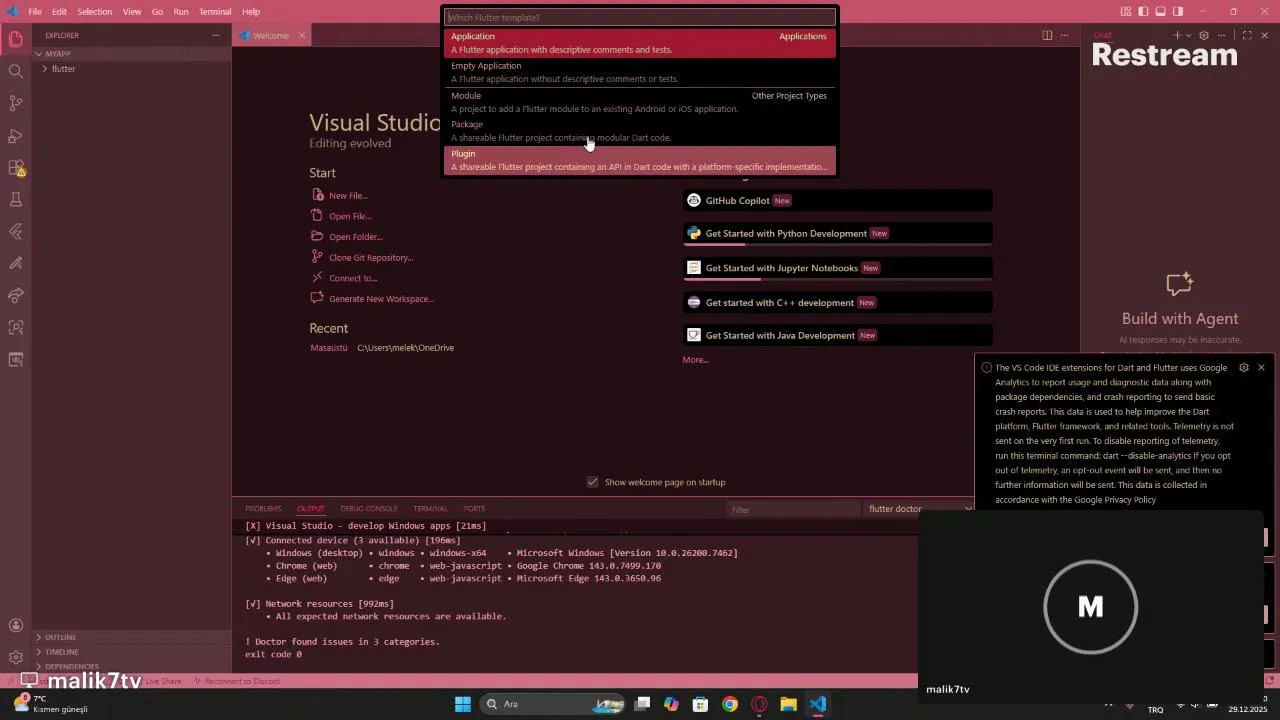Open the Extensions view
1280x720 pixels.
pos(16,167)
